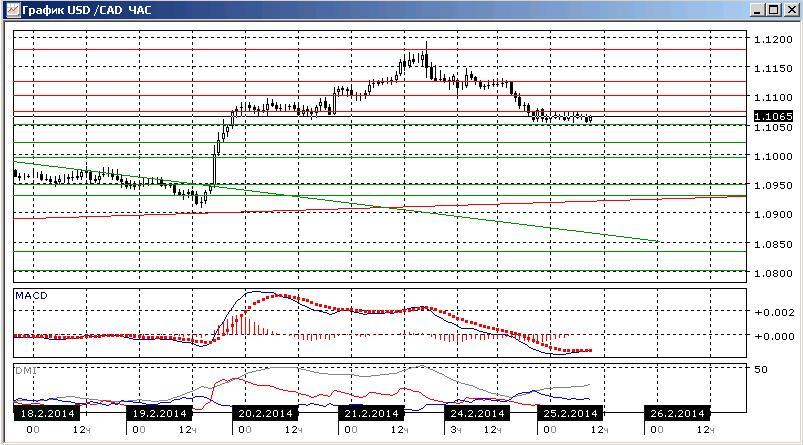Click the 1.1050 price axis label
The image size is (803, 445).
tap(773, 128)
